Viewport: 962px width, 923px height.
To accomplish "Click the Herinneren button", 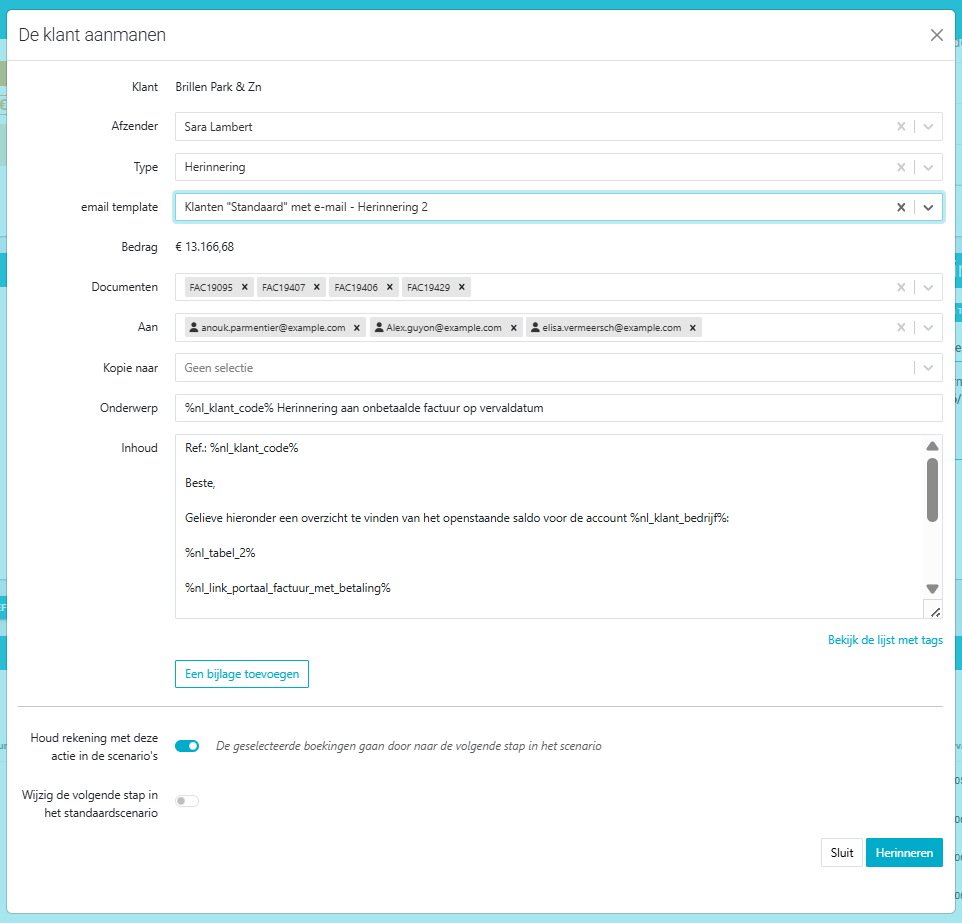I will 903,853.
